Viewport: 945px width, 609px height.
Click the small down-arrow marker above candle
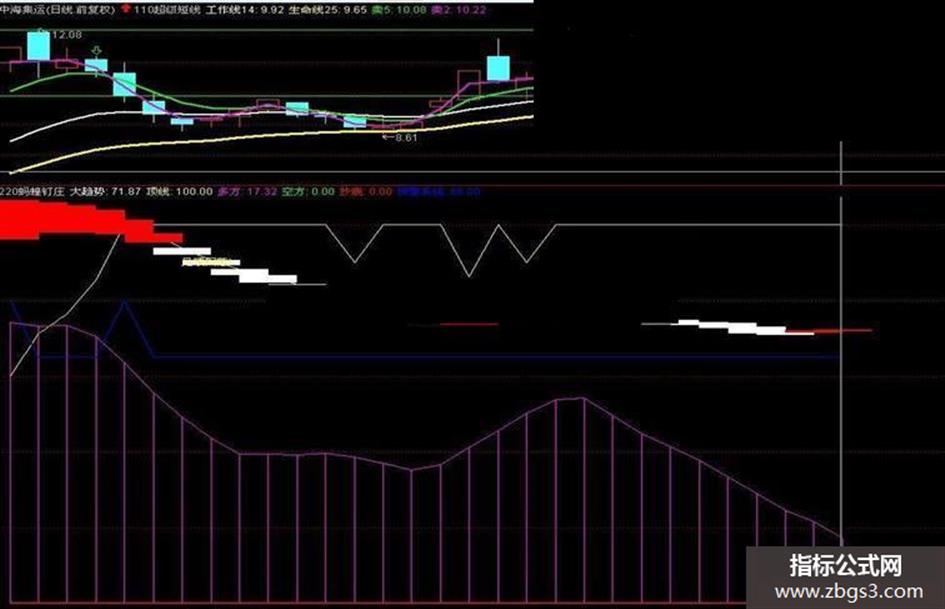tap(96, 52)
